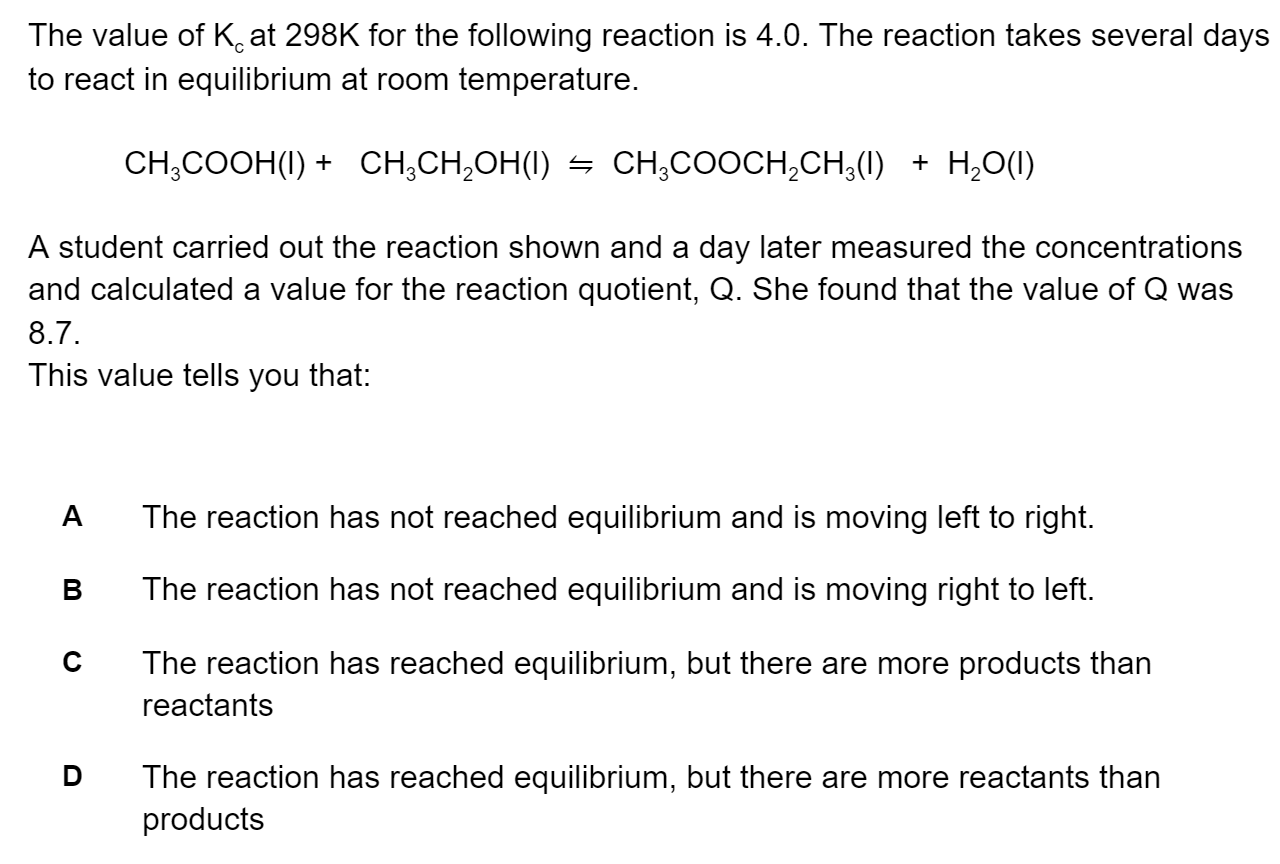
Task: Pick 'more products than reactants' answer text
Action: [x=647, y=684]
